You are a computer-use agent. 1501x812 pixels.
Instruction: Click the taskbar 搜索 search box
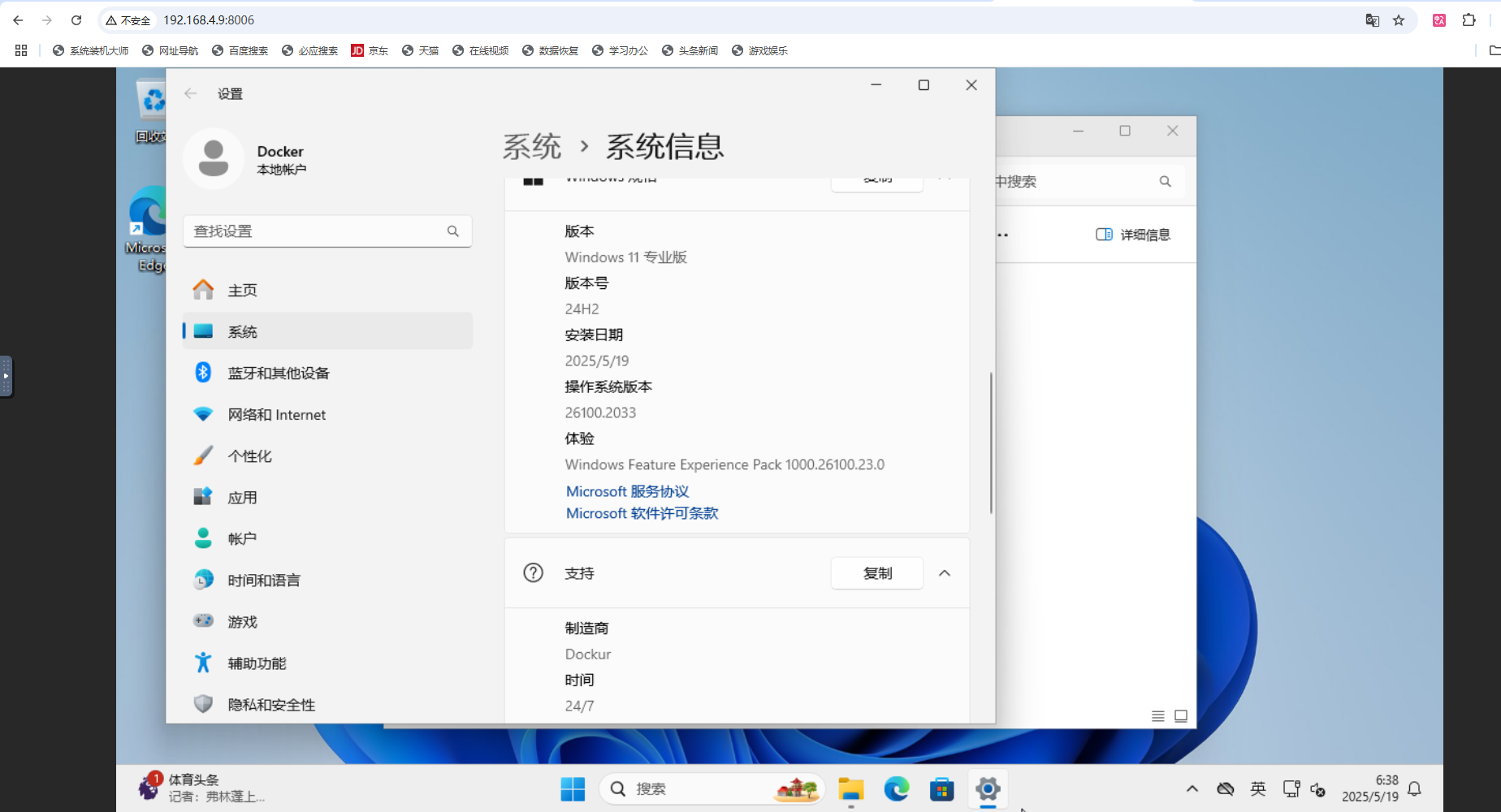tap(712, 788)
